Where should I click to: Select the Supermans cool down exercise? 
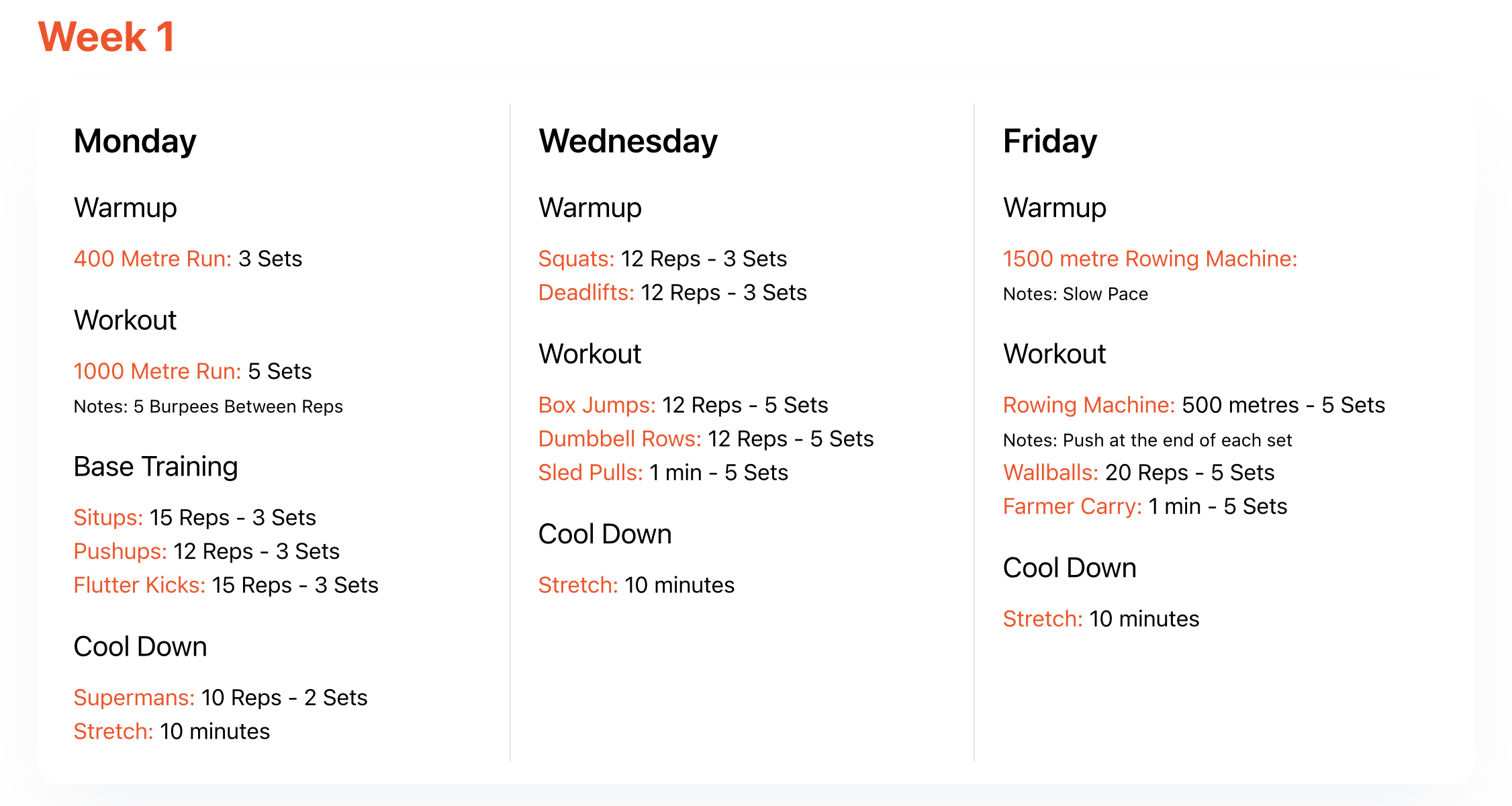pyautogui.click(x=134, y=697)
